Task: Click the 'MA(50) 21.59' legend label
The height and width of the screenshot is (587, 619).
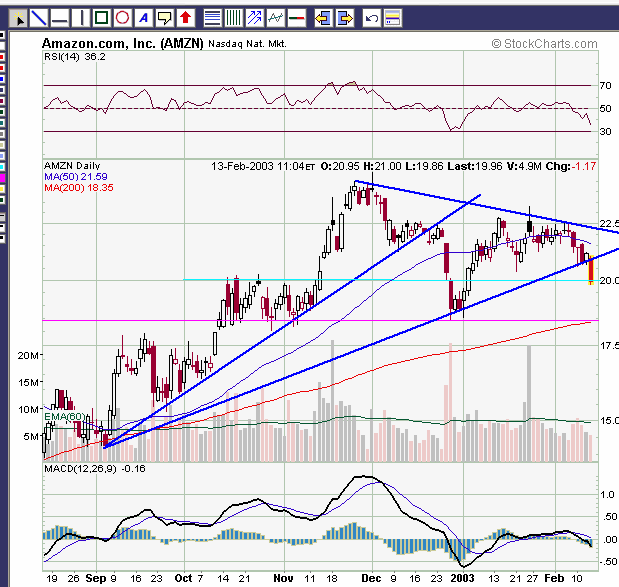Action: click(x=76, y=176)
